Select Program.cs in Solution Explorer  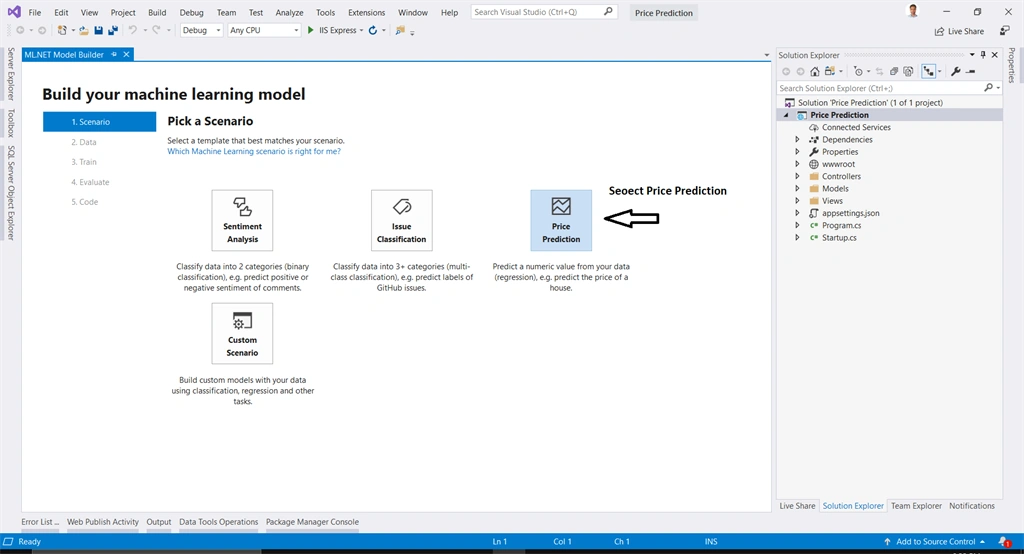[841, 225]
